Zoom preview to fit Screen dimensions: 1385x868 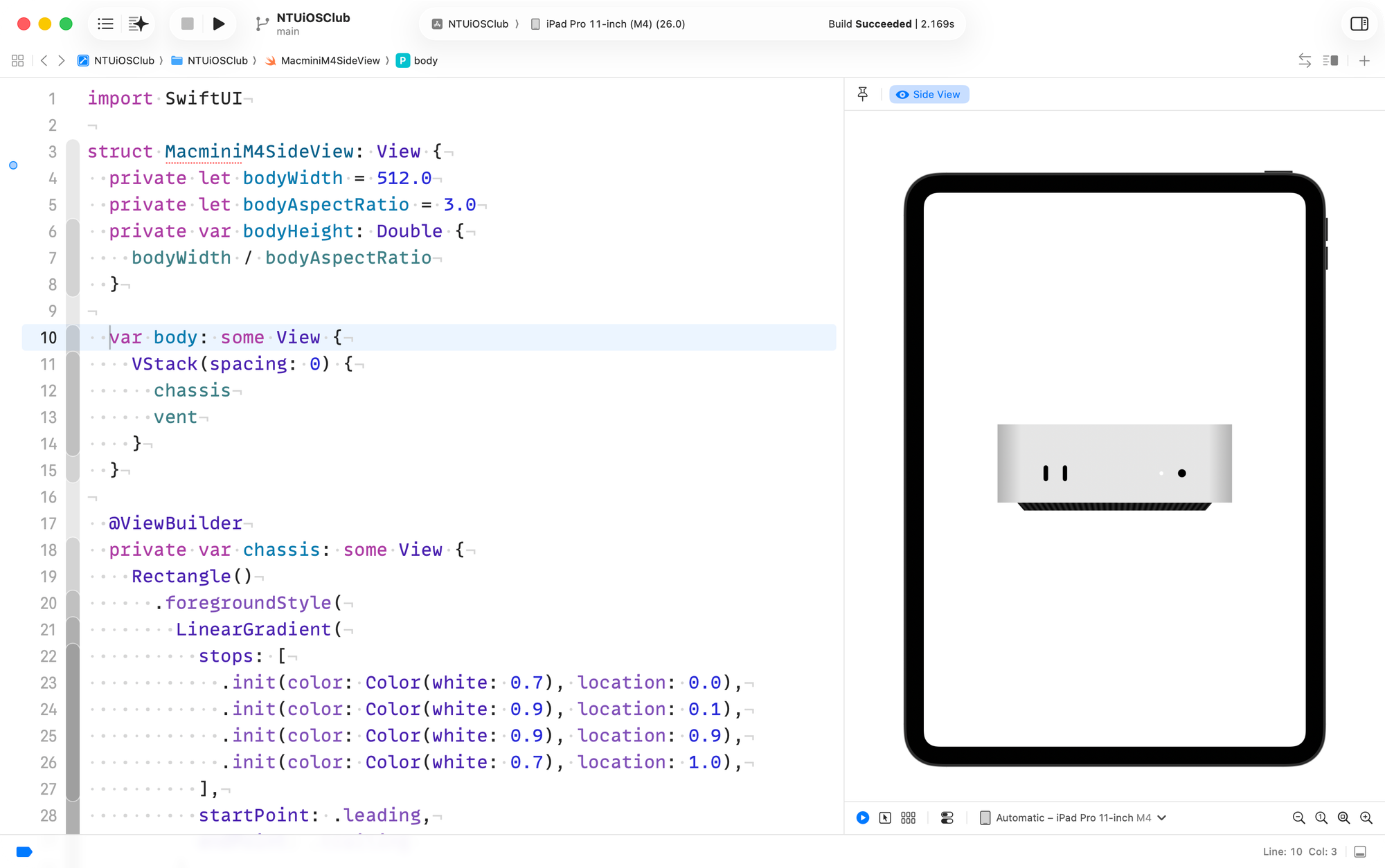coord(1343,817)
